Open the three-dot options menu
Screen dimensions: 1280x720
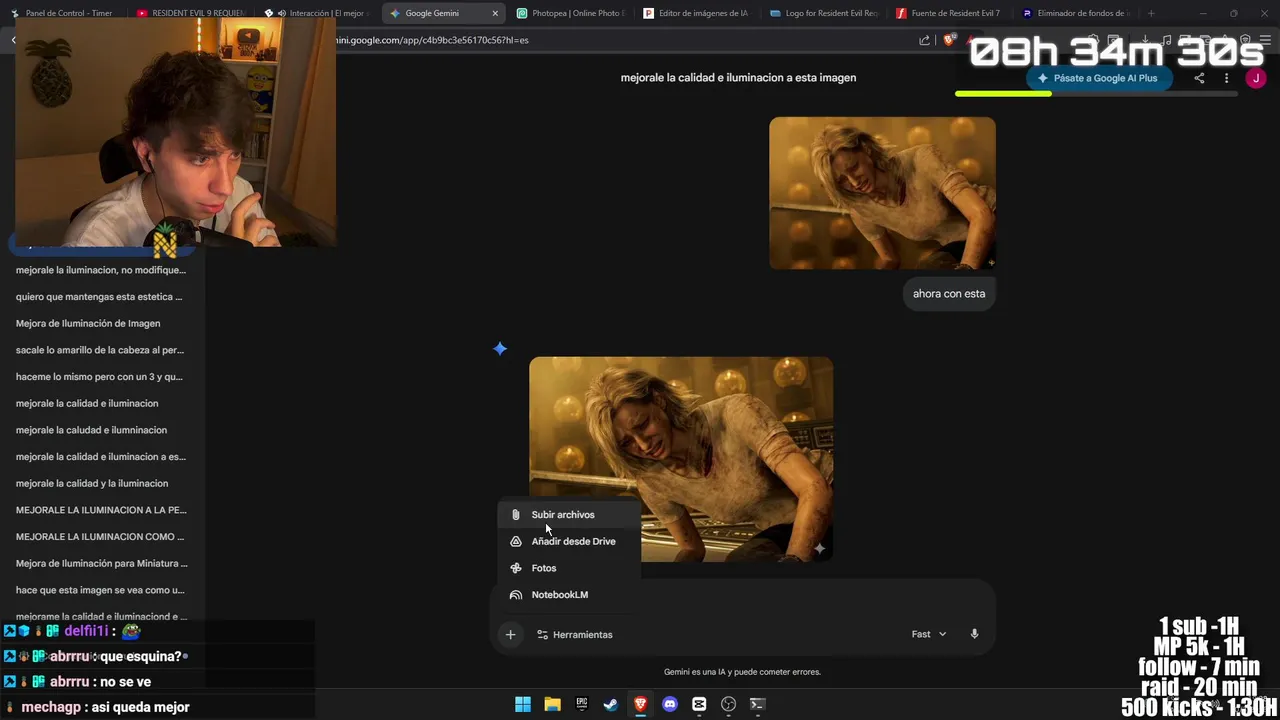1226,78
